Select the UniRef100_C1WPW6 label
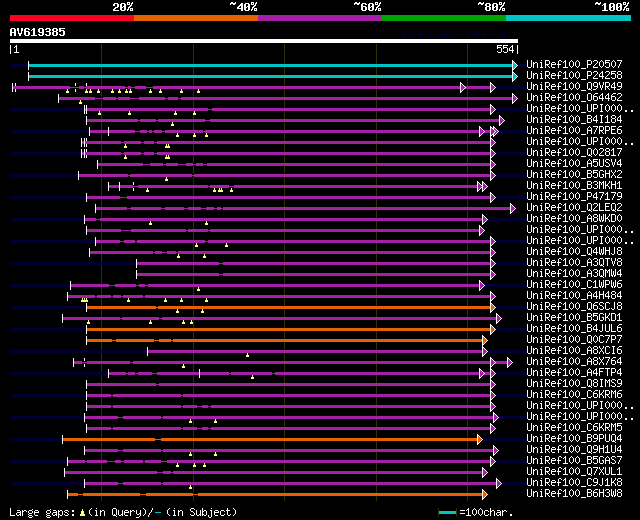This screenshot has width=640, height=520. (574, 284)
